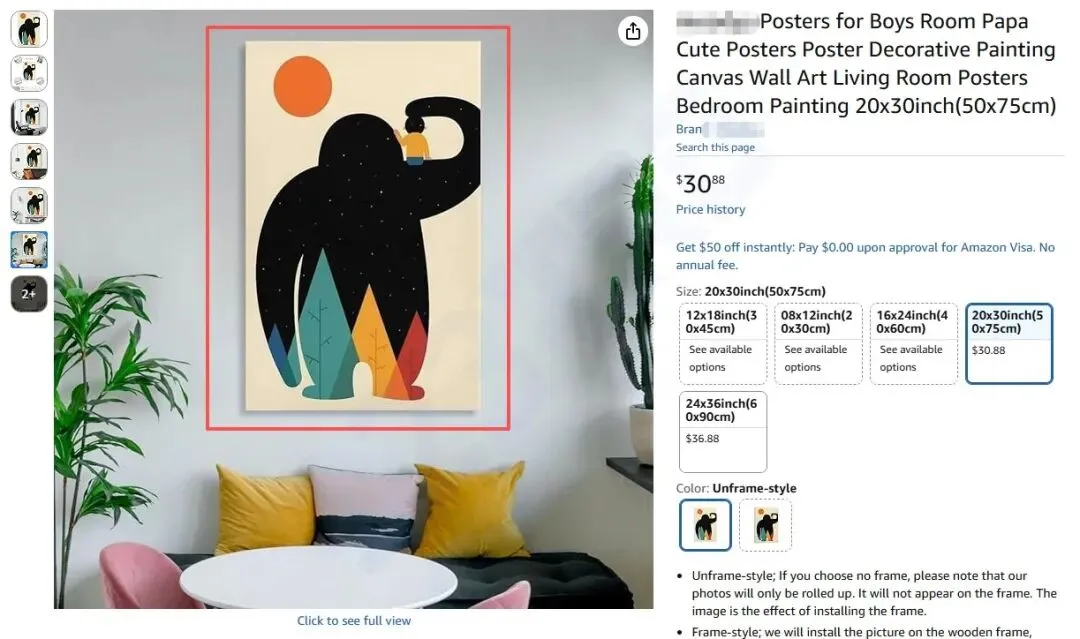Select the Frame-style color swatch
This screenshot has width=1080, height=639.
[x=765, y=525]
